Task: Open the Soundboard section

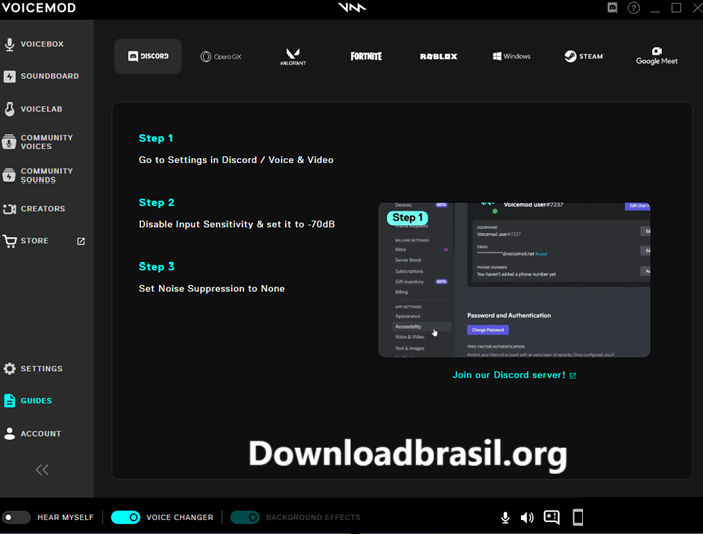Action: tap(41, 76)
